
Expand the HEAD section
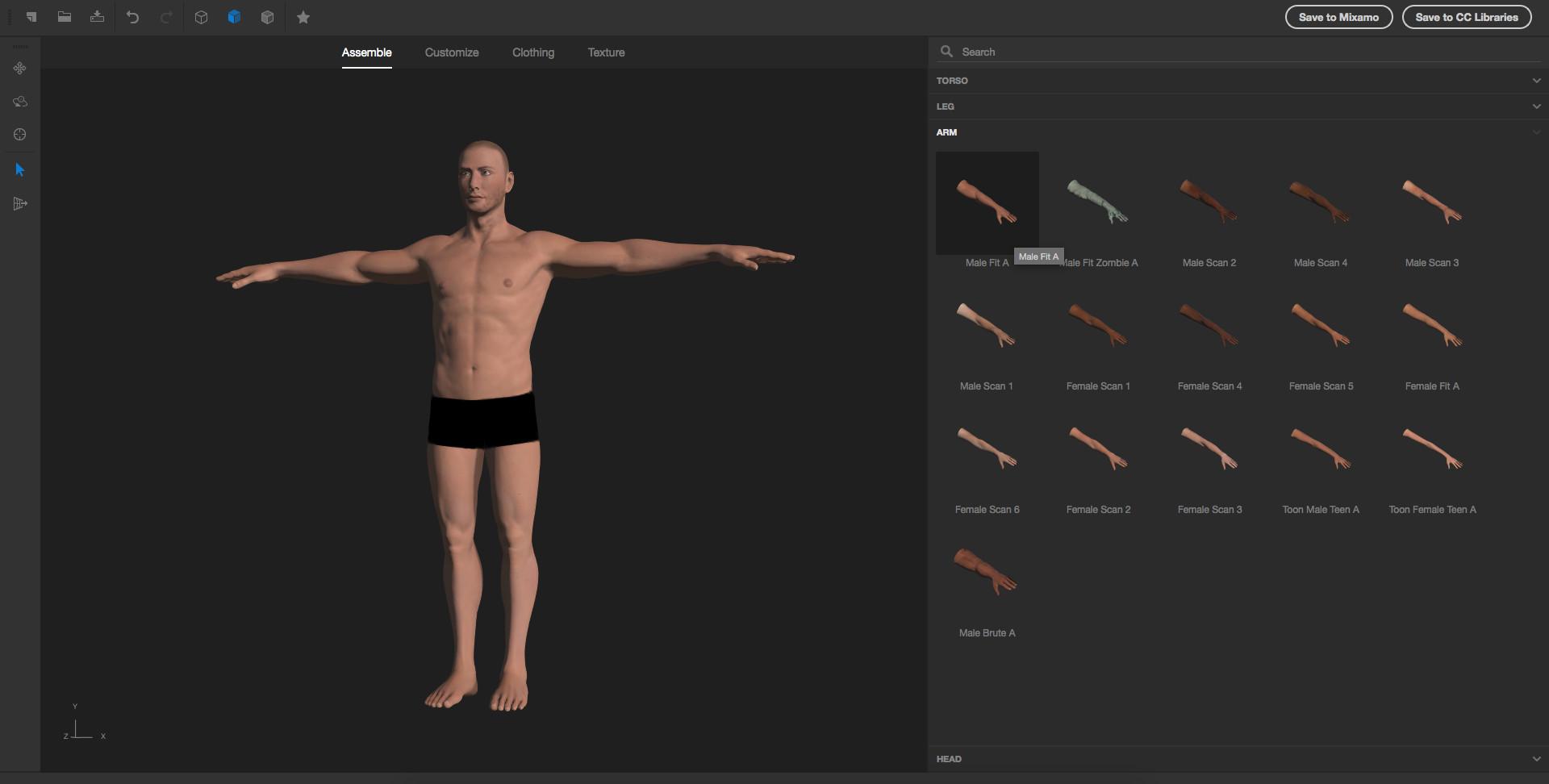pos(1238,759)
